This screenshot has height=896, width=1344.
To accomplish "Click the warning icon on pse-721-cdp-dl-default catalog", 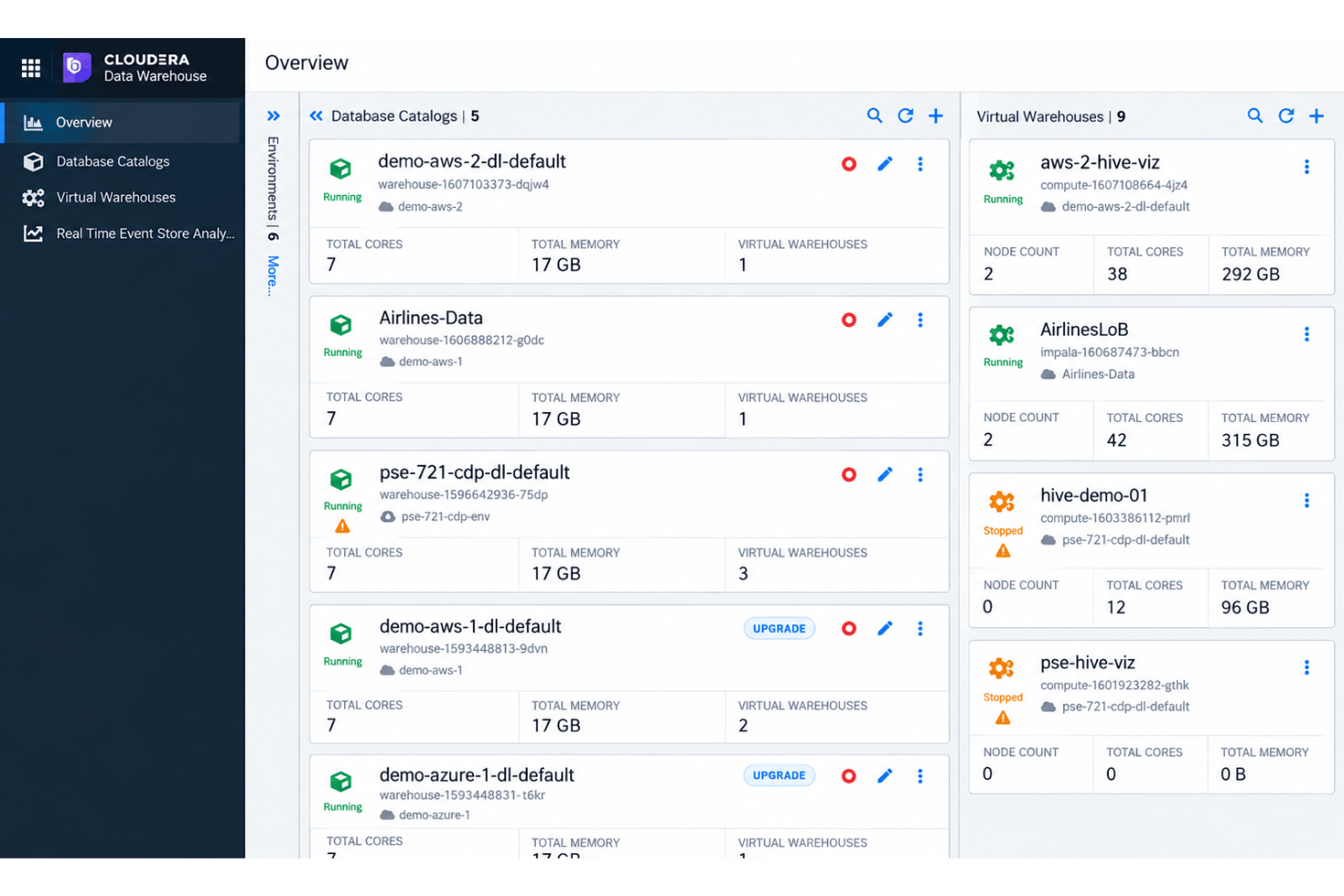I will point(342,527).
